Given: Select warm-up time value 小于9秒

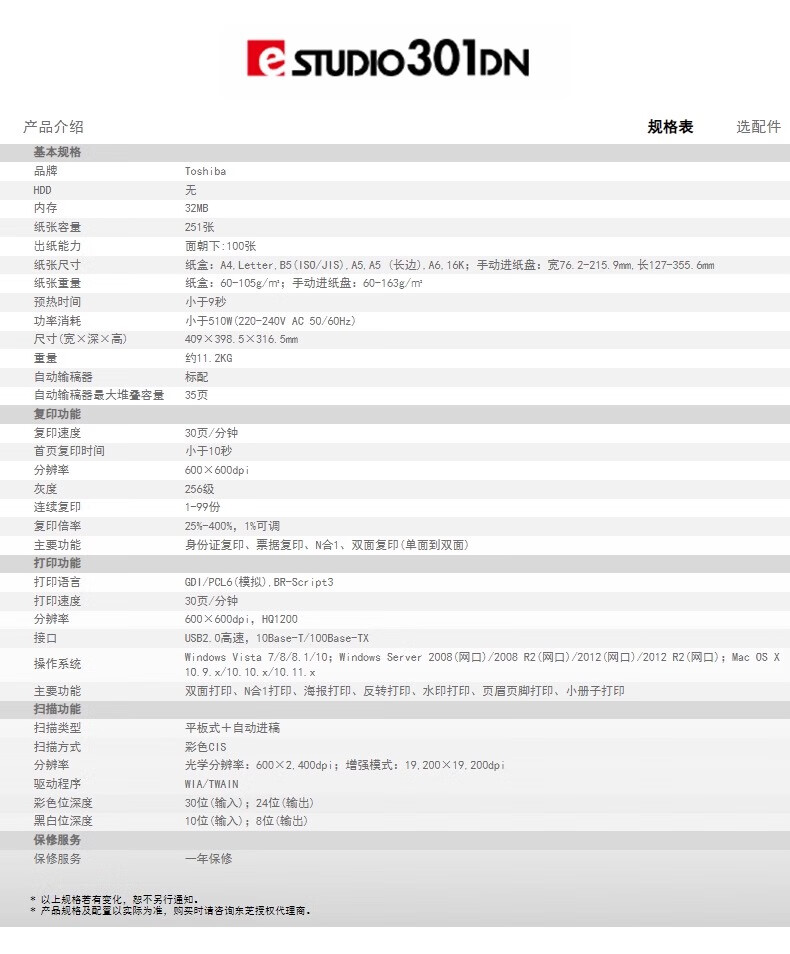Looking at the screenshot, I should tap(206, 302).
